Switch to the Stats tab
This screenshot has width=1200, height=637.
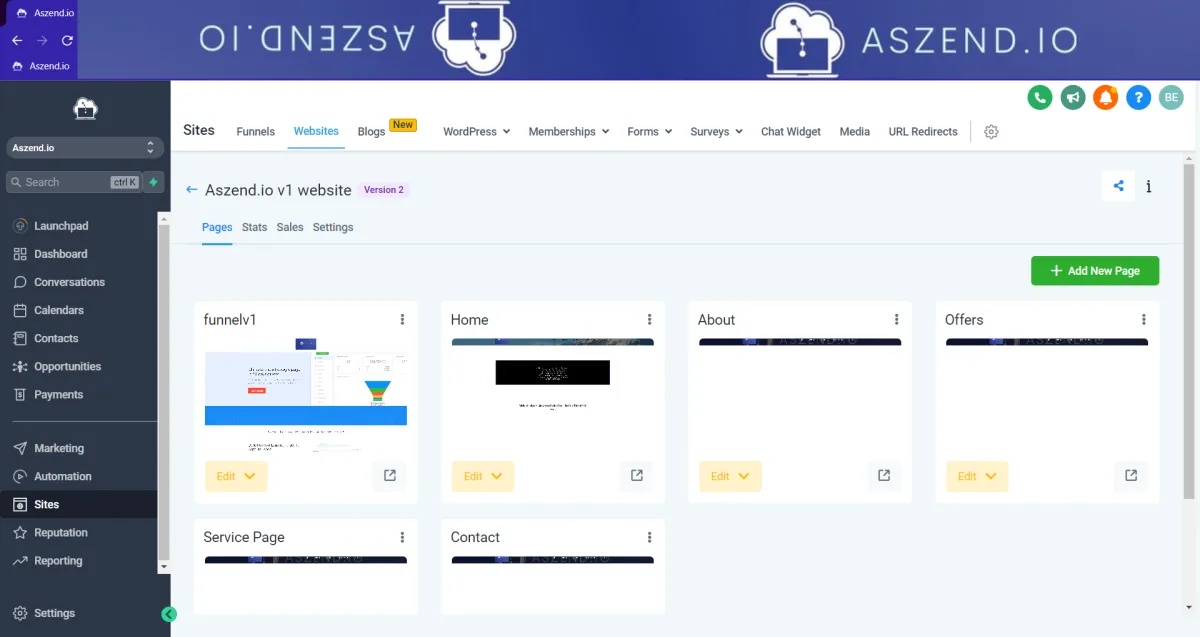point(255,227)
